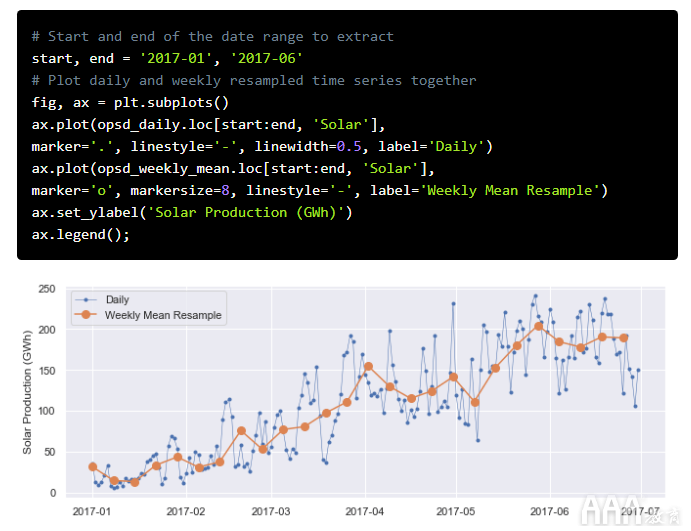Image resolution: width=691 pixels, height=531 pixels.
Task: Click the x-axis label 2017-06
Action: [550, 512]
